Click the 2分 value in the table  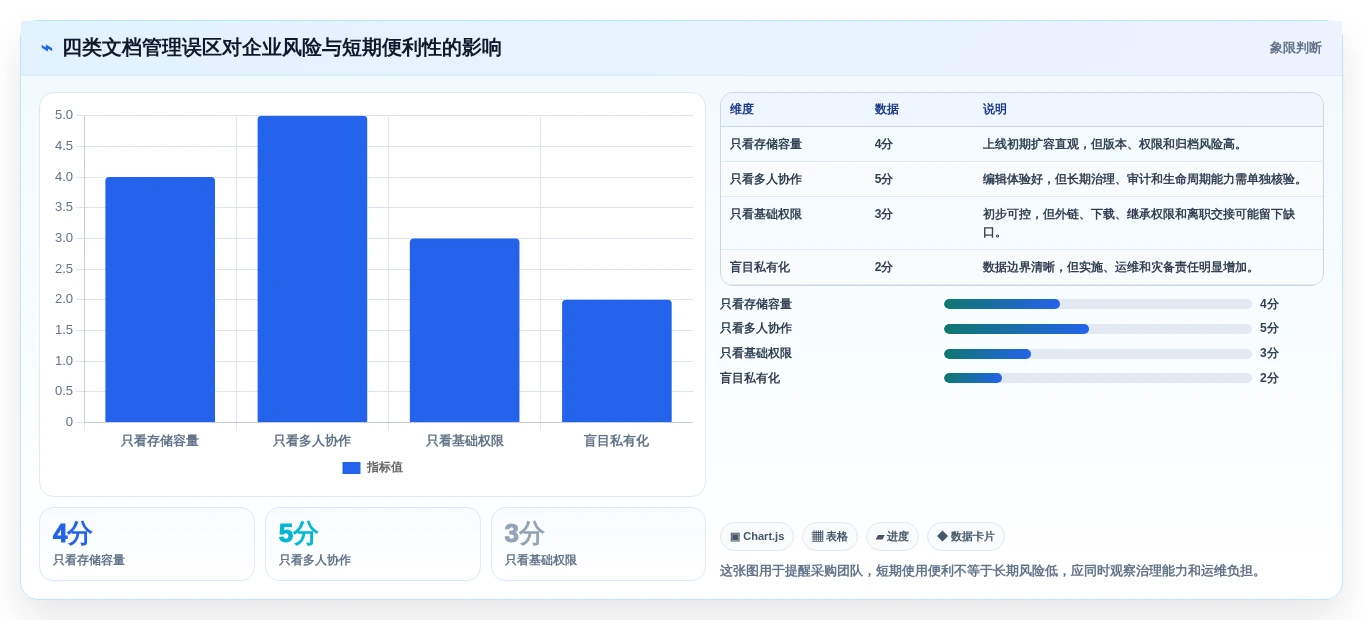884,267
